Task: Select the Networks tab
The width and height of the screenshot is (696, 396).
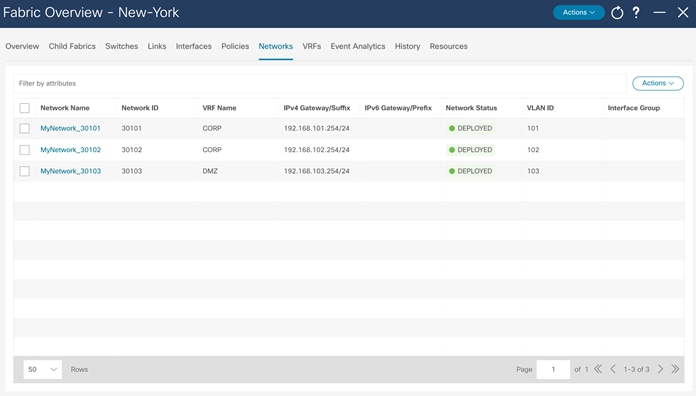Action: (x=276, y=46)
